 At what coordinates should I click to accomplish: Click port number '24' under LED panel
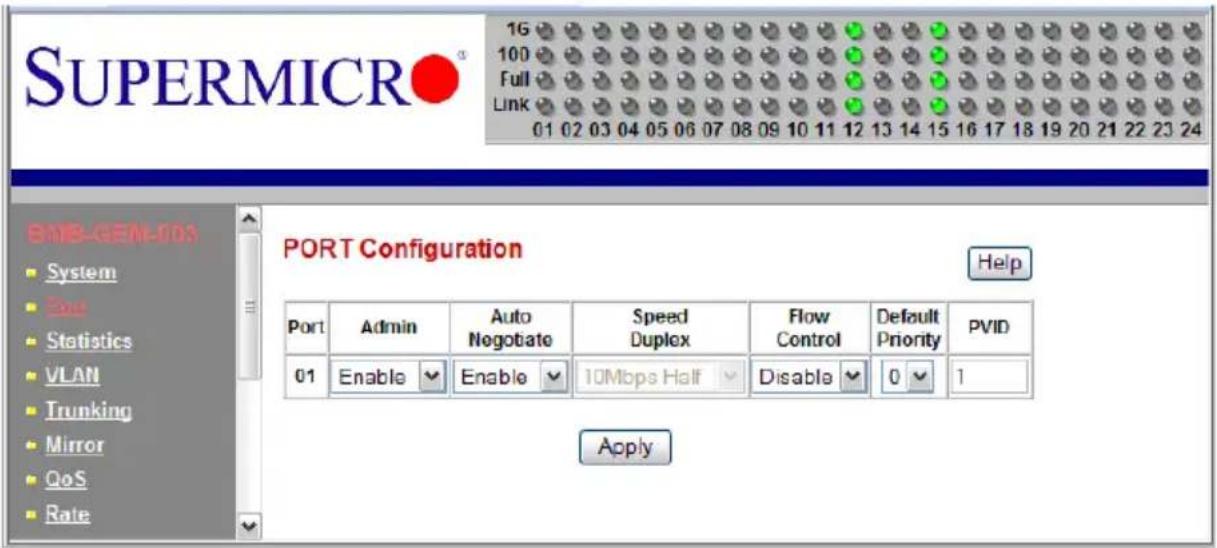(1190, 131)
